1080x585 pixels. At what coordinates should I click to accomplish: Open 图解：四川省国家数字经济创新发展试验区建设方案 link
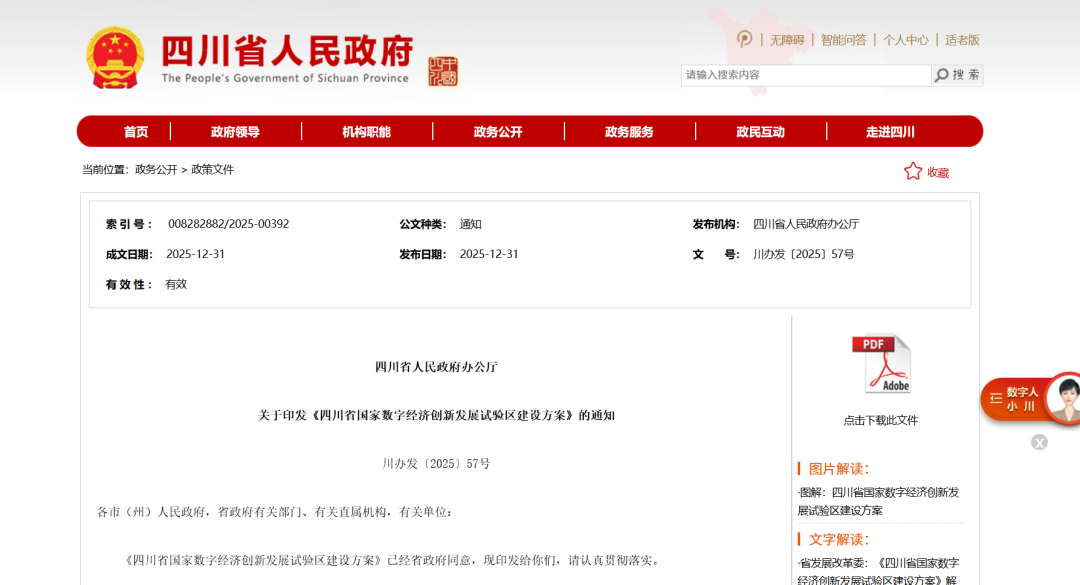[879, 502]
